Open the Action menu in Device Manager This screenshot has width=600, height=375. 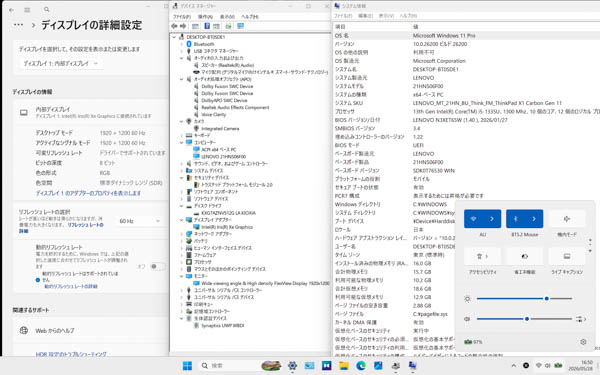pyautogui.click(x=205, y=17)
